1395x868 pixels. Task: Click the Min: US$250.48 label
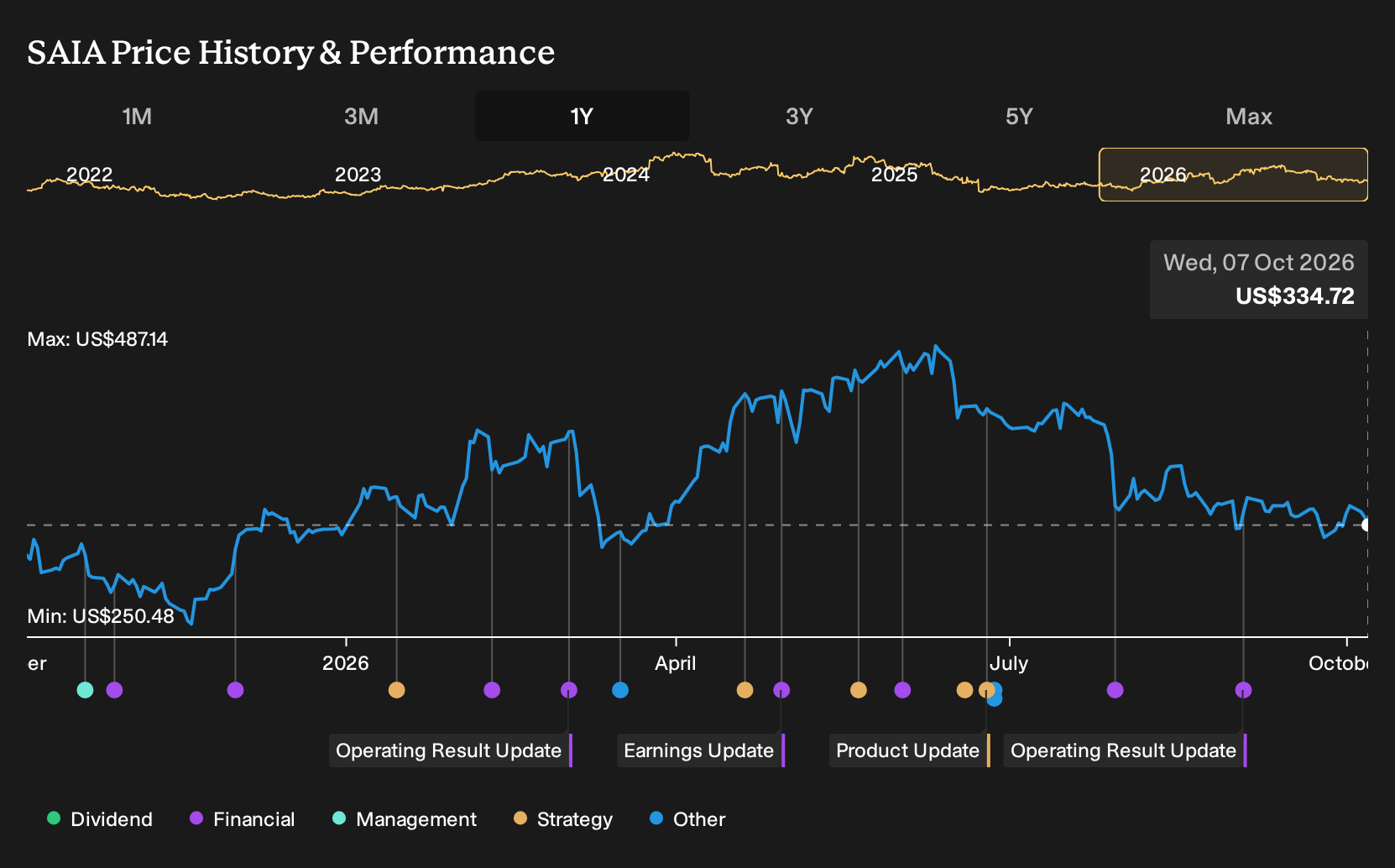pos(101,616)
